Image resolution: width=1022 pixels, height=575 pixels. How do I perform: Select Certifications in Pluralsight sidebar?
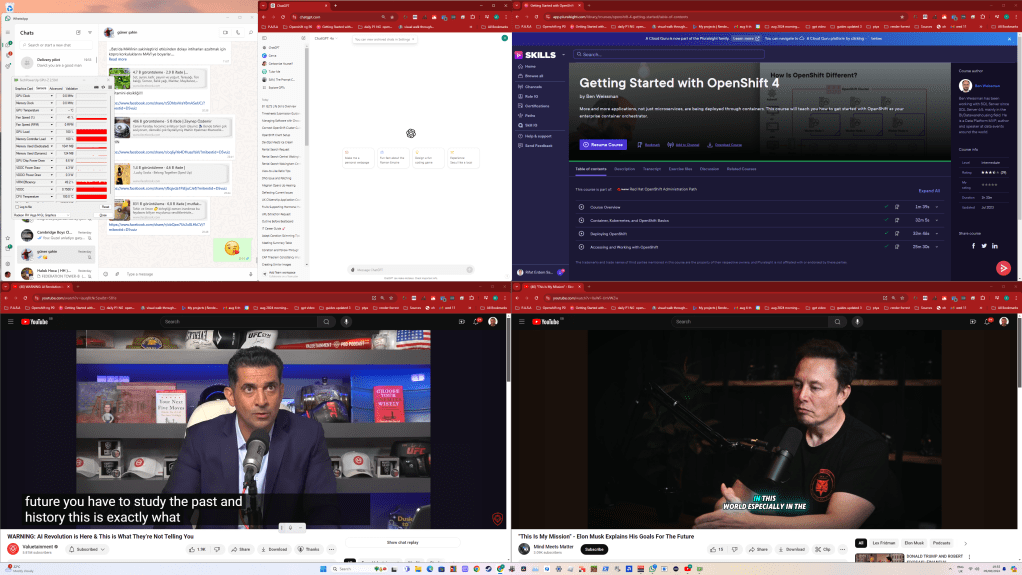coord(536,106)
